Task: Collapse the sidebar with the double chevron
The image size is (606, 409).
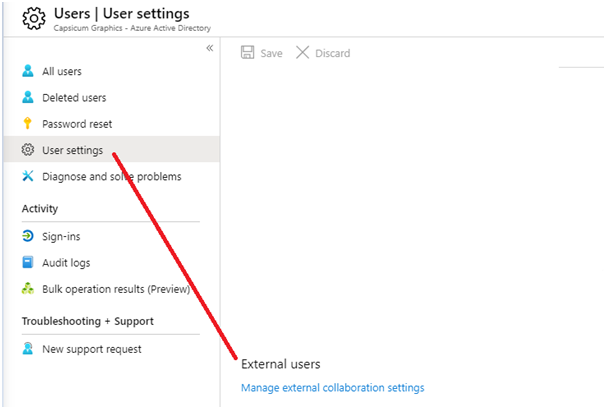Action: click(209, 48)
